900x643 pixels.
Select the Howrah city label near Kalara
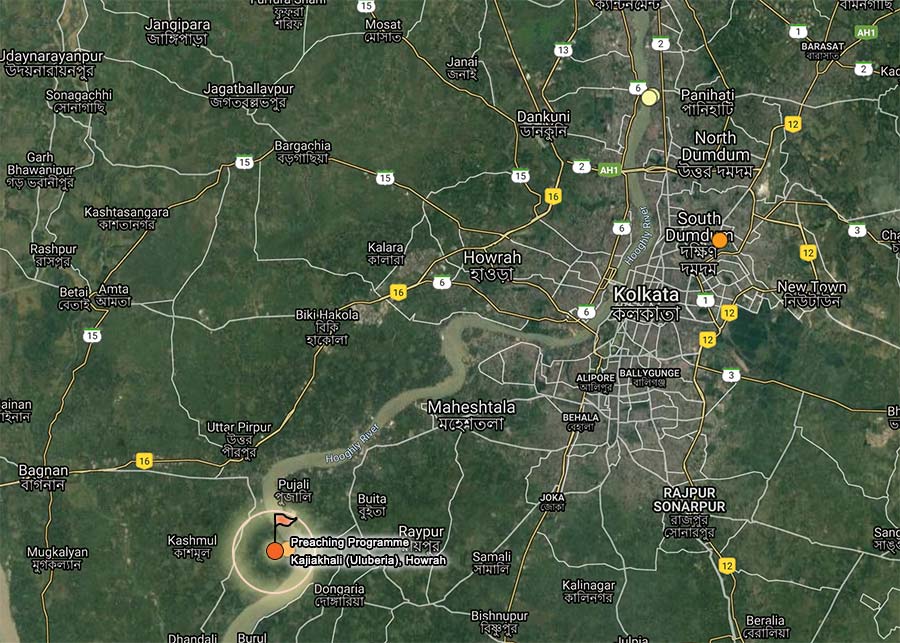[492, 266]
